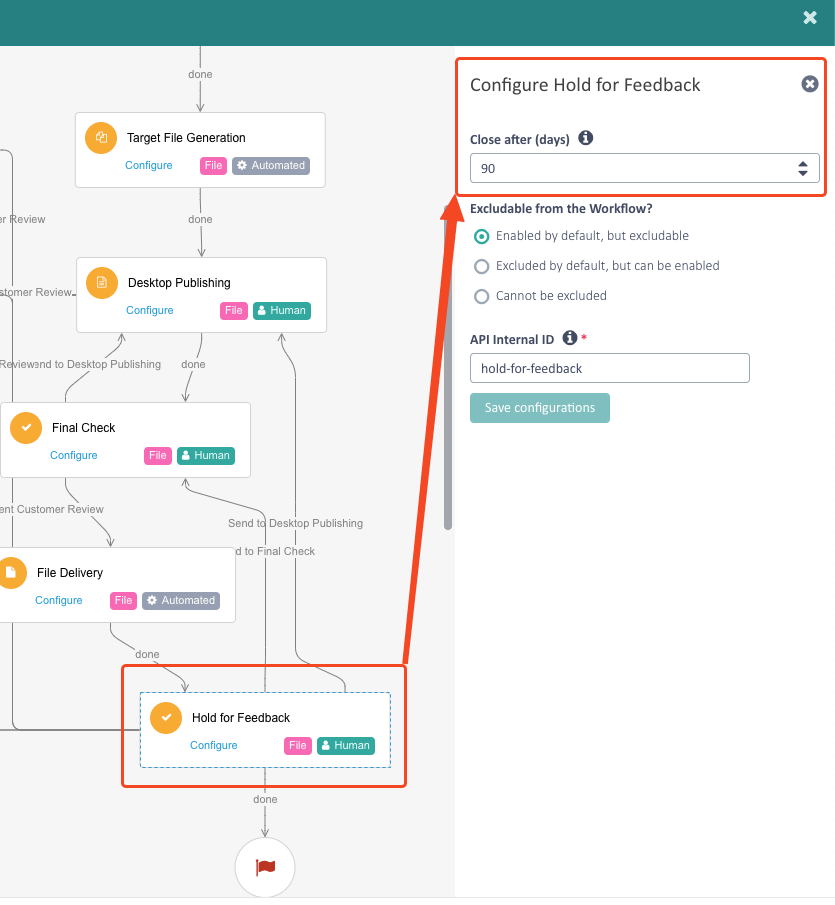This screenshot has width=835, height=905.
Task: Click the Automated tag on File Delivery
Action: [180, 600]
